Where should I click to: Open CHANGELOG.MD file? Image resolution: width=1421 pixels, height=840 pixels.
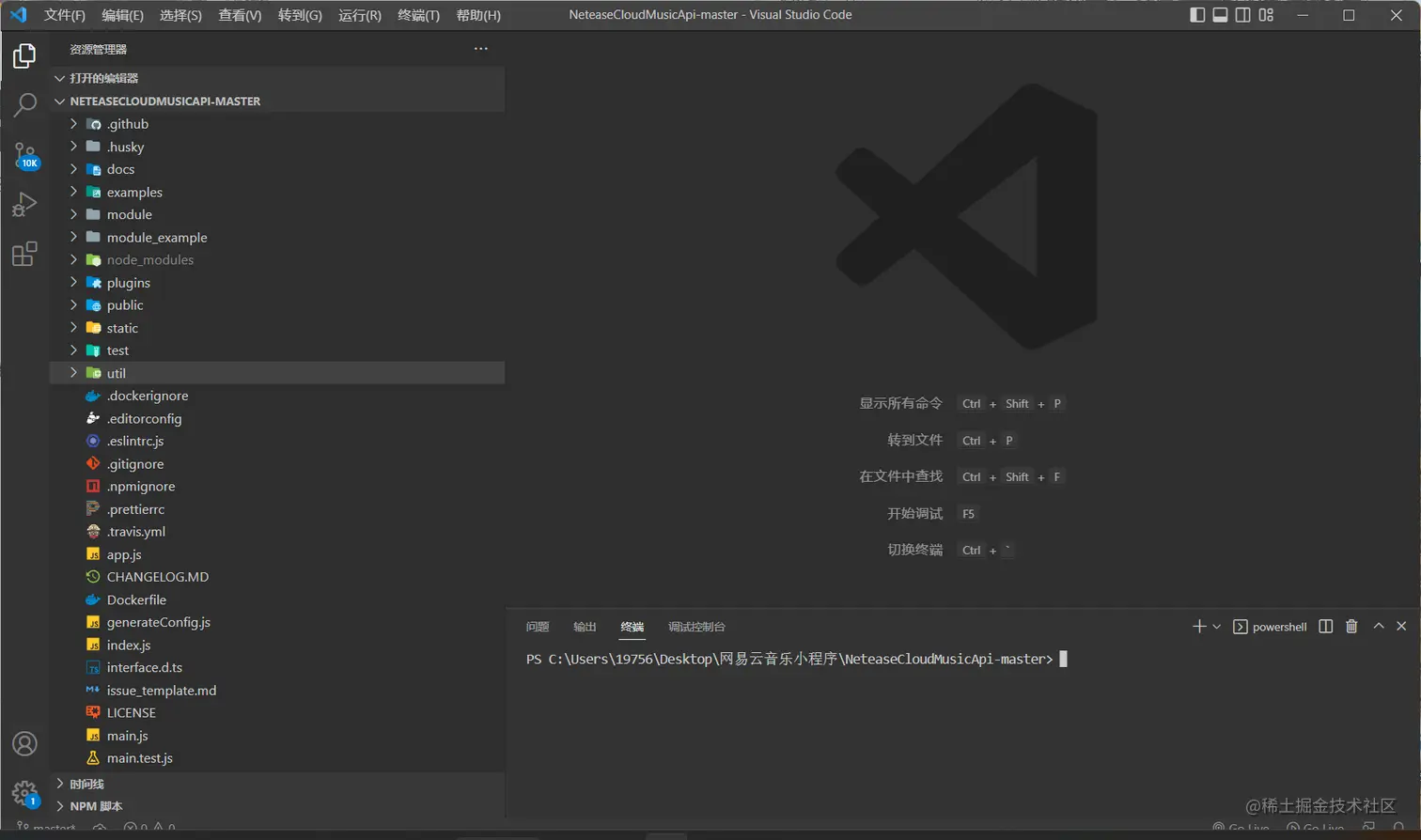click(x=277, y=577)
